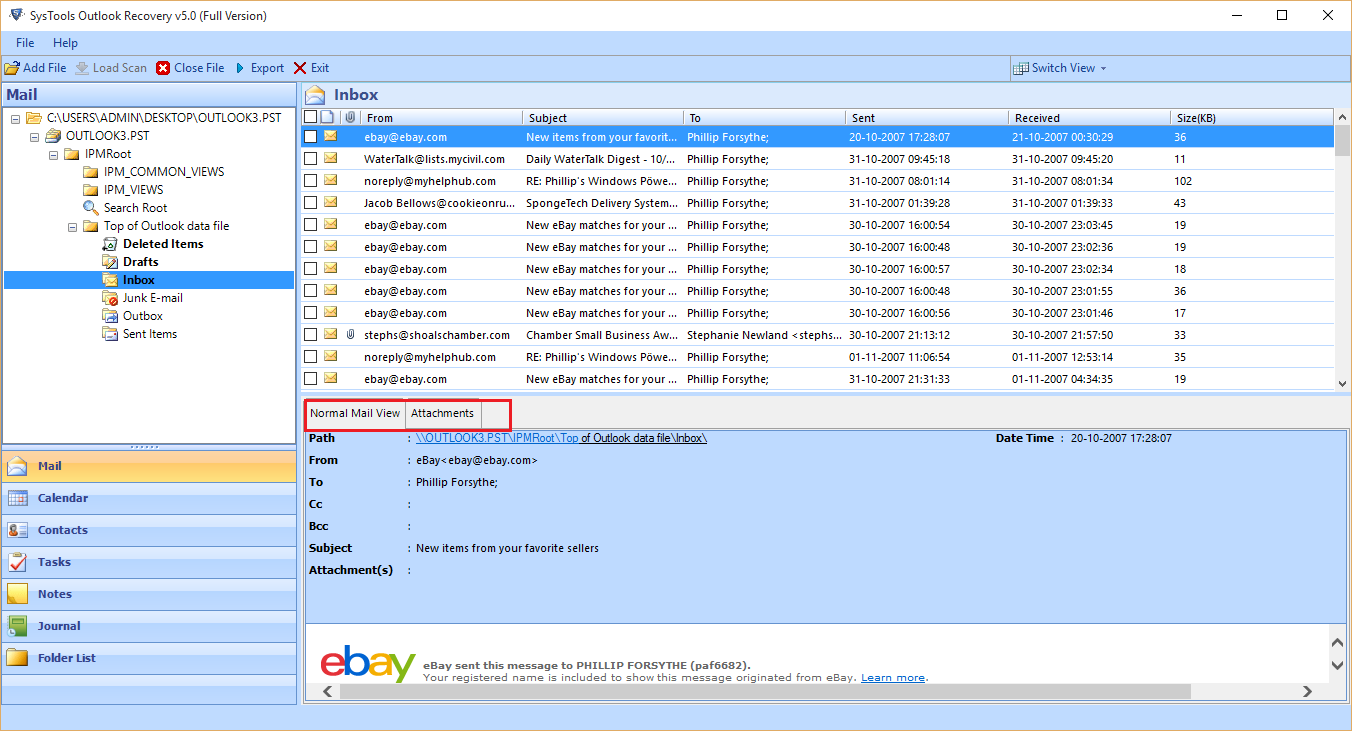The width and height of the screenshot is (1352, 731).
Task: Open the Folder List section icon
Action: click(17, 658)
